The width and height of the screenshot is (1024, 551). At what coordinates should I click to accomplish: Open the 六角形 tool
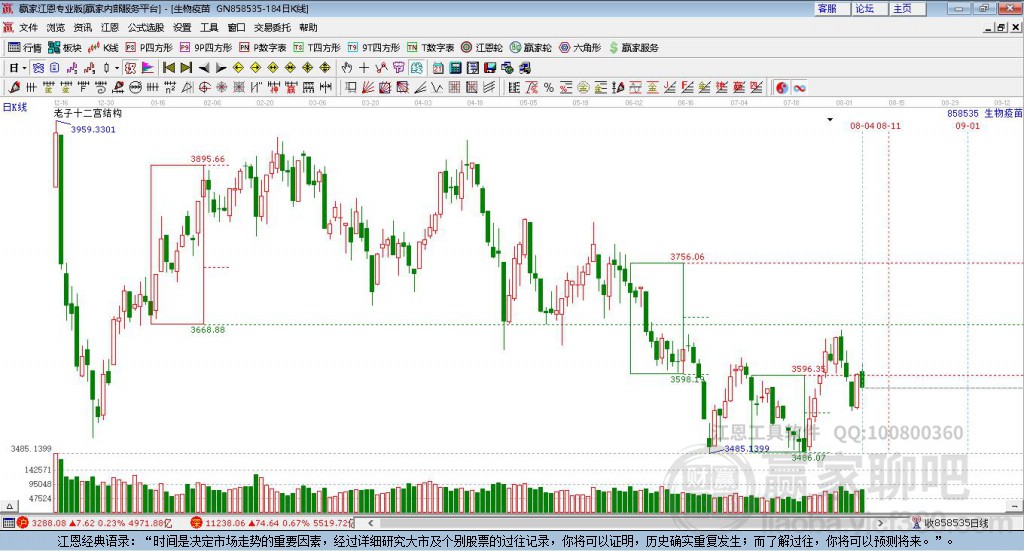(x=580, y=48)
